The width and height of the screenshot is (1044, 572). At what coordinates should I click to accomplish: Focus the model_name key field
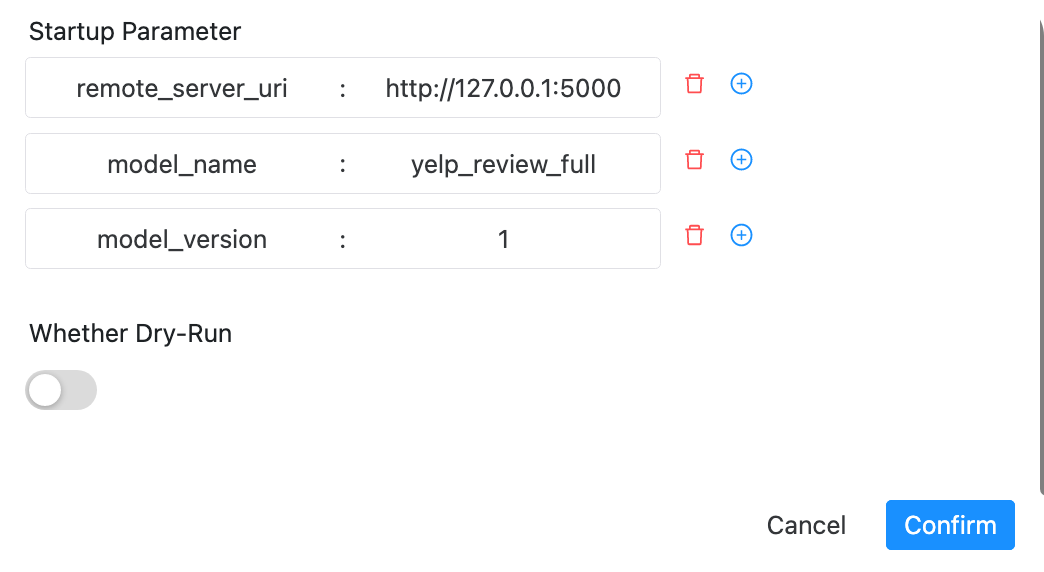tap(182, 164)
